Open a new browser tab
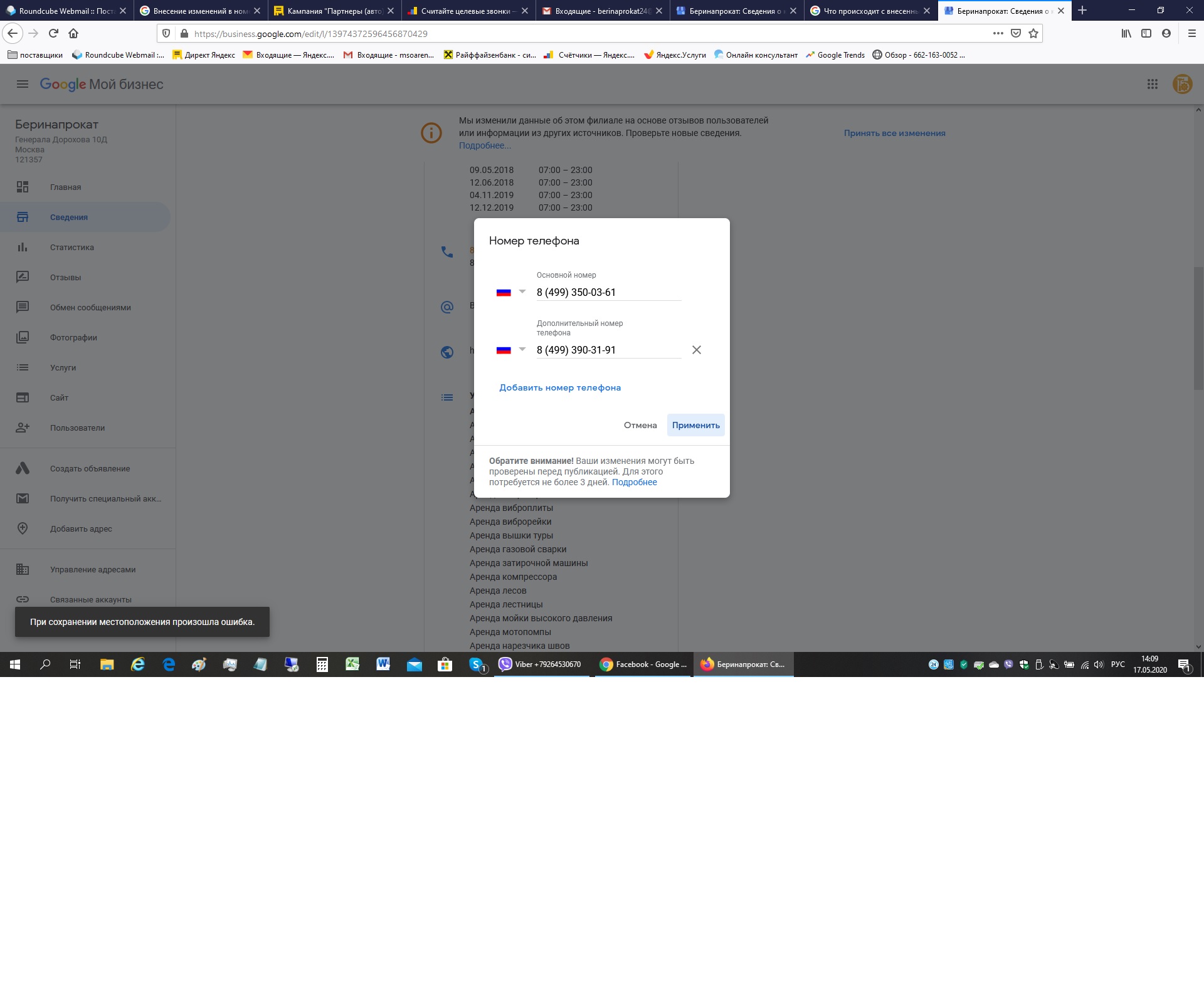Screen dimensions: 1204x1003 [1082, 10]
